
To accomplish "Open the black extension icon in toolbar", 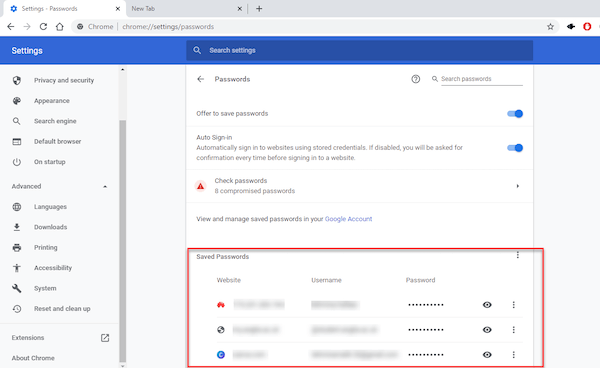I will (571, 26).
